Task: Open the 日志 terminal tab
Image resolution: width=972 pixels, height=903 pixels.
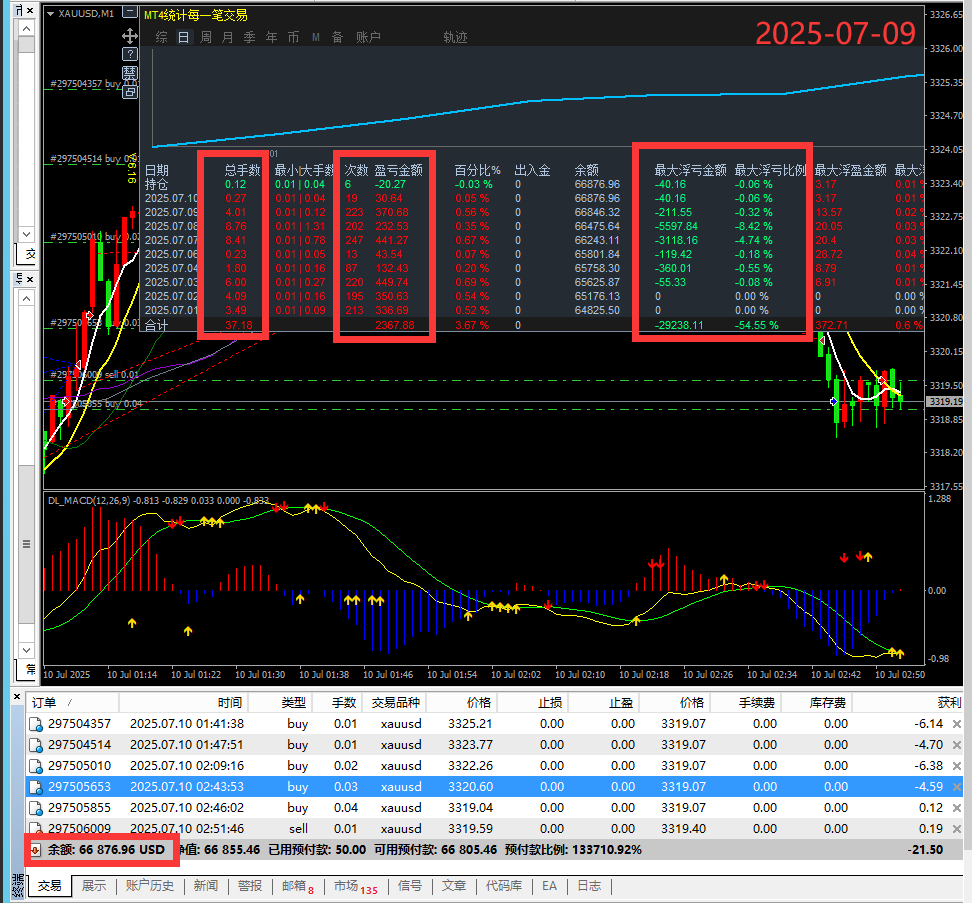Action: (x=589, y=886)
